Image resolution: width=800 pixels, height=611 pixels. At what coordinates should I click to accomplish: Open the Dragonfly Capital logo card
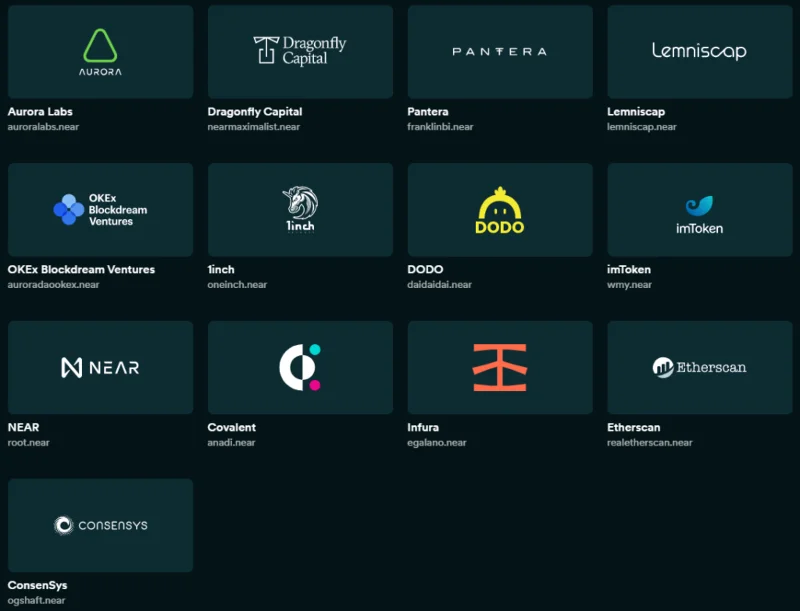pos(300,52)
